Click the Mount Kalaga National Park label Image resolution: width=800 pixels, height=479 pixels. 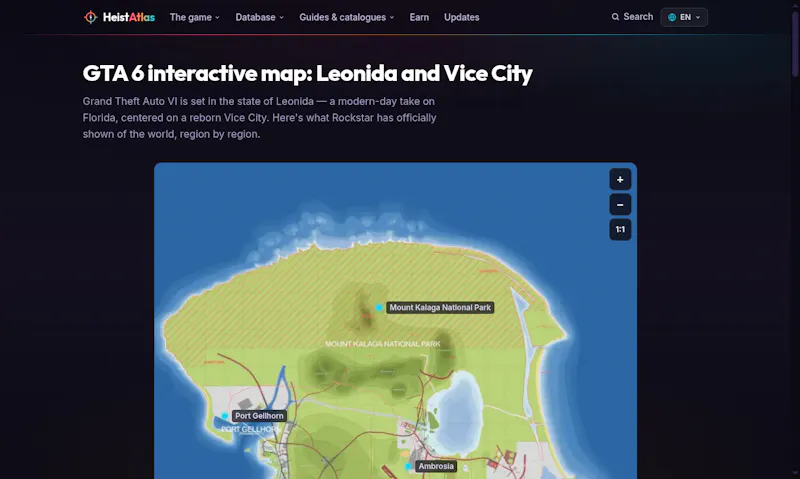(440, 308)
